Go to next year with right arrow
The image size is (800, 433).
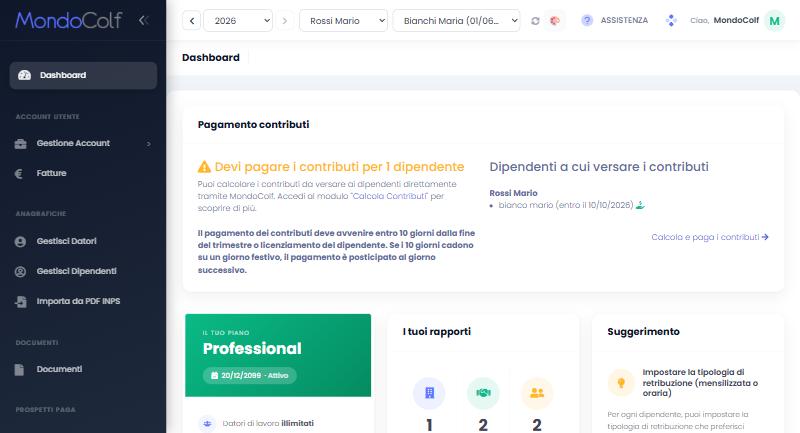click(x=285, y=21)
